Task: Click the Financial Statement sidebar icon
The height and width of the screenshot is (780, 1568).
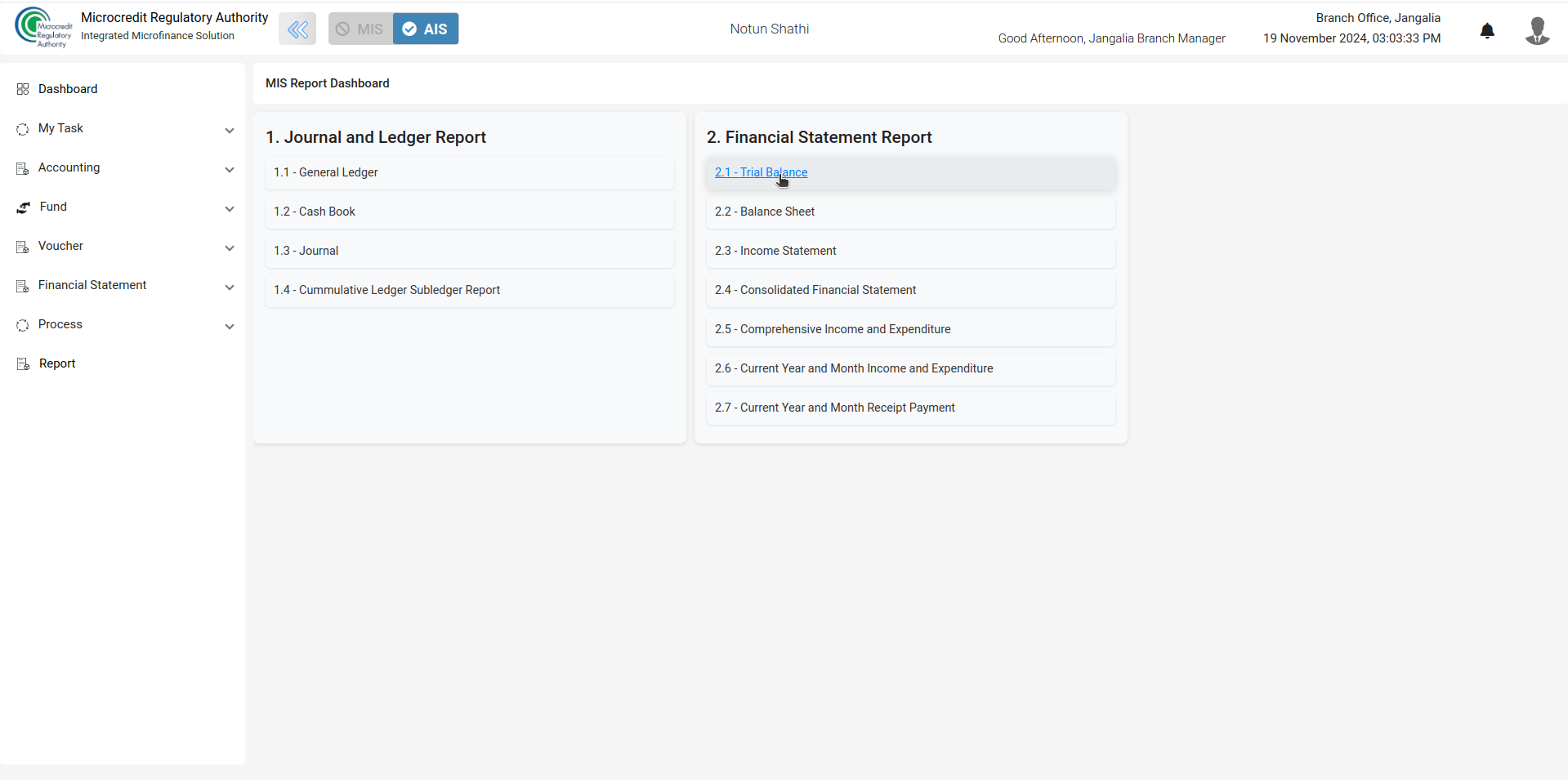Action: pyautogui.click(x=23, y=286)
